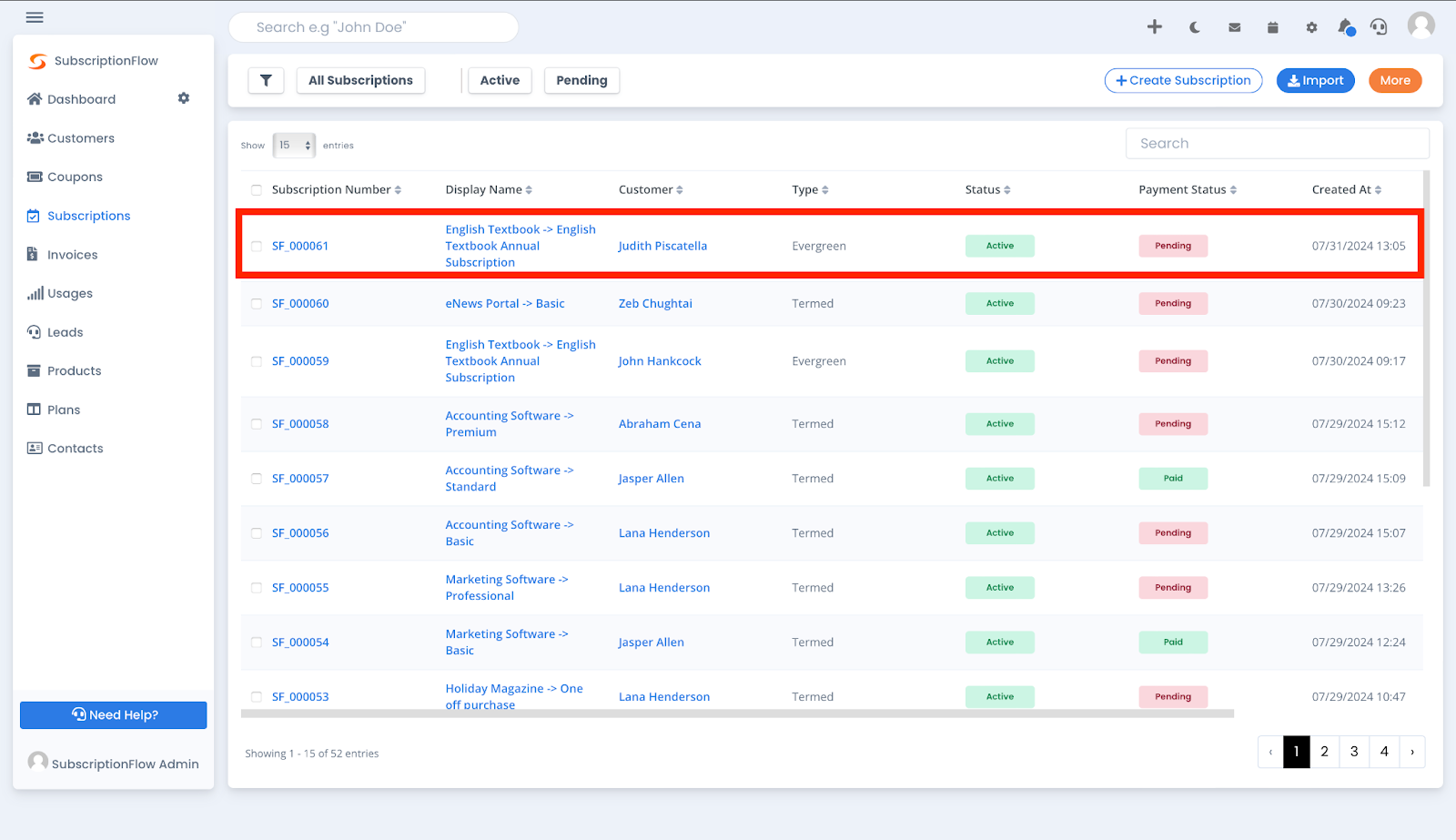Open Plans in sidebar
Viewport: 1456px width, 840px height.
tap(54, 410)
